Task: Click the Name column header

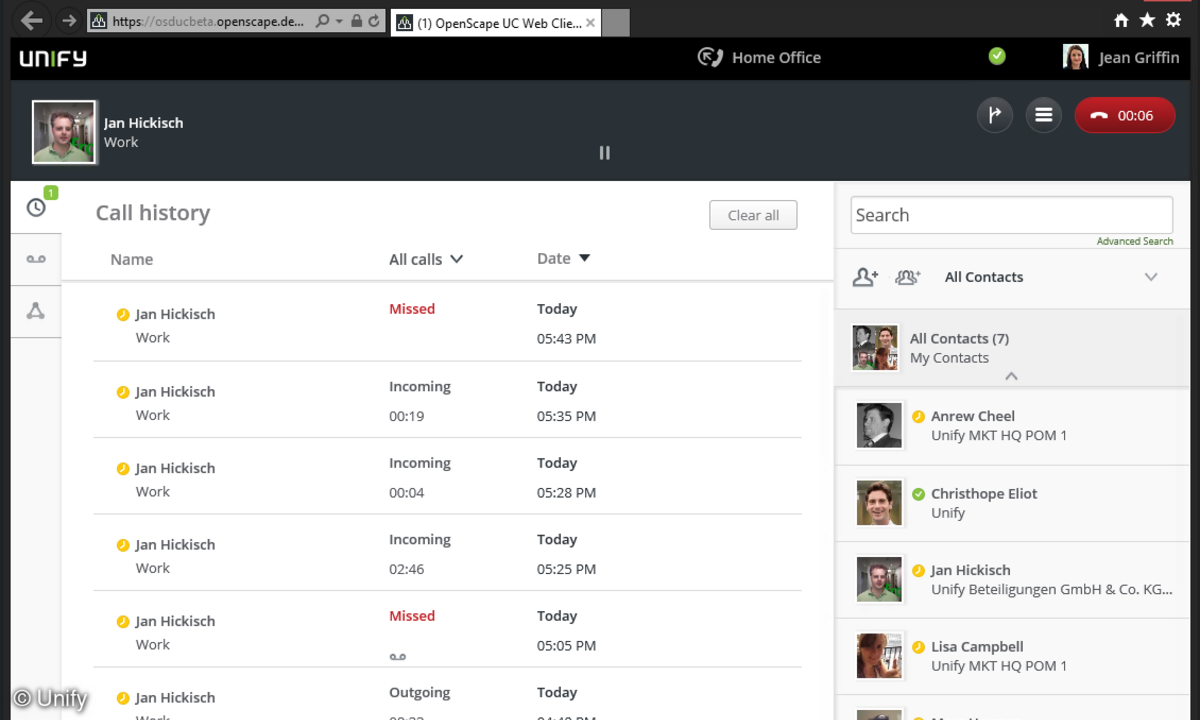Action: click(132, 259)
